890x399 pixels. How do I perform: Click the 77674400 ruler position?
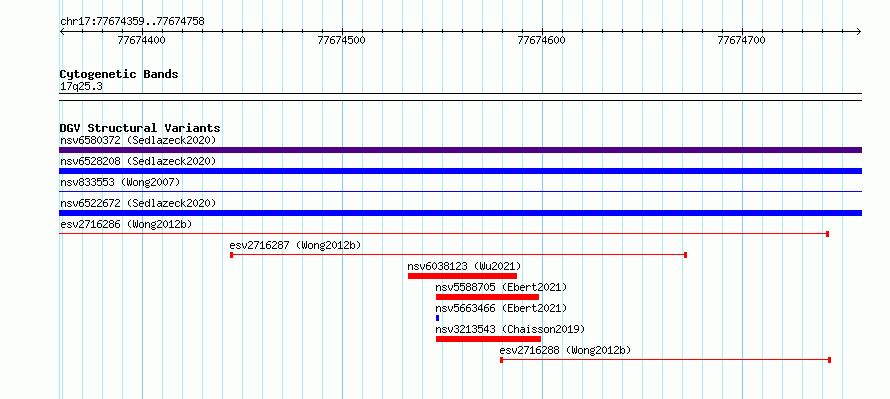coord(141,40)
